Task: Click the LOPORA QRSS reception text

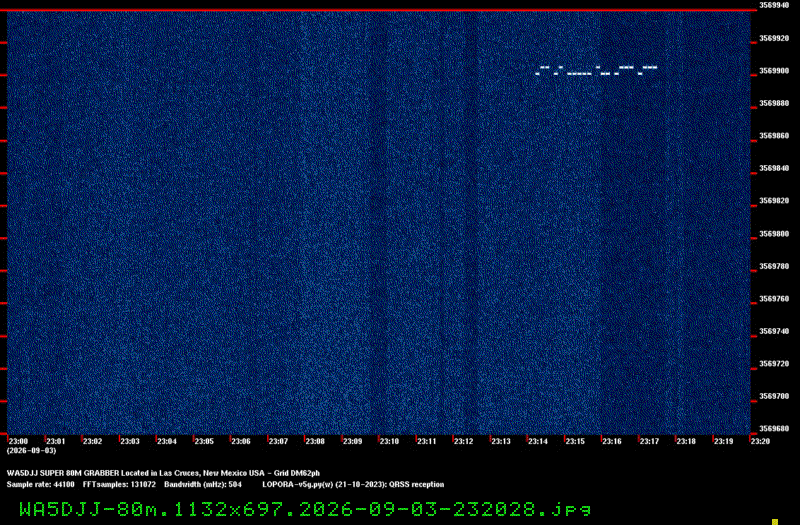Action: click(x=353, y=484)
